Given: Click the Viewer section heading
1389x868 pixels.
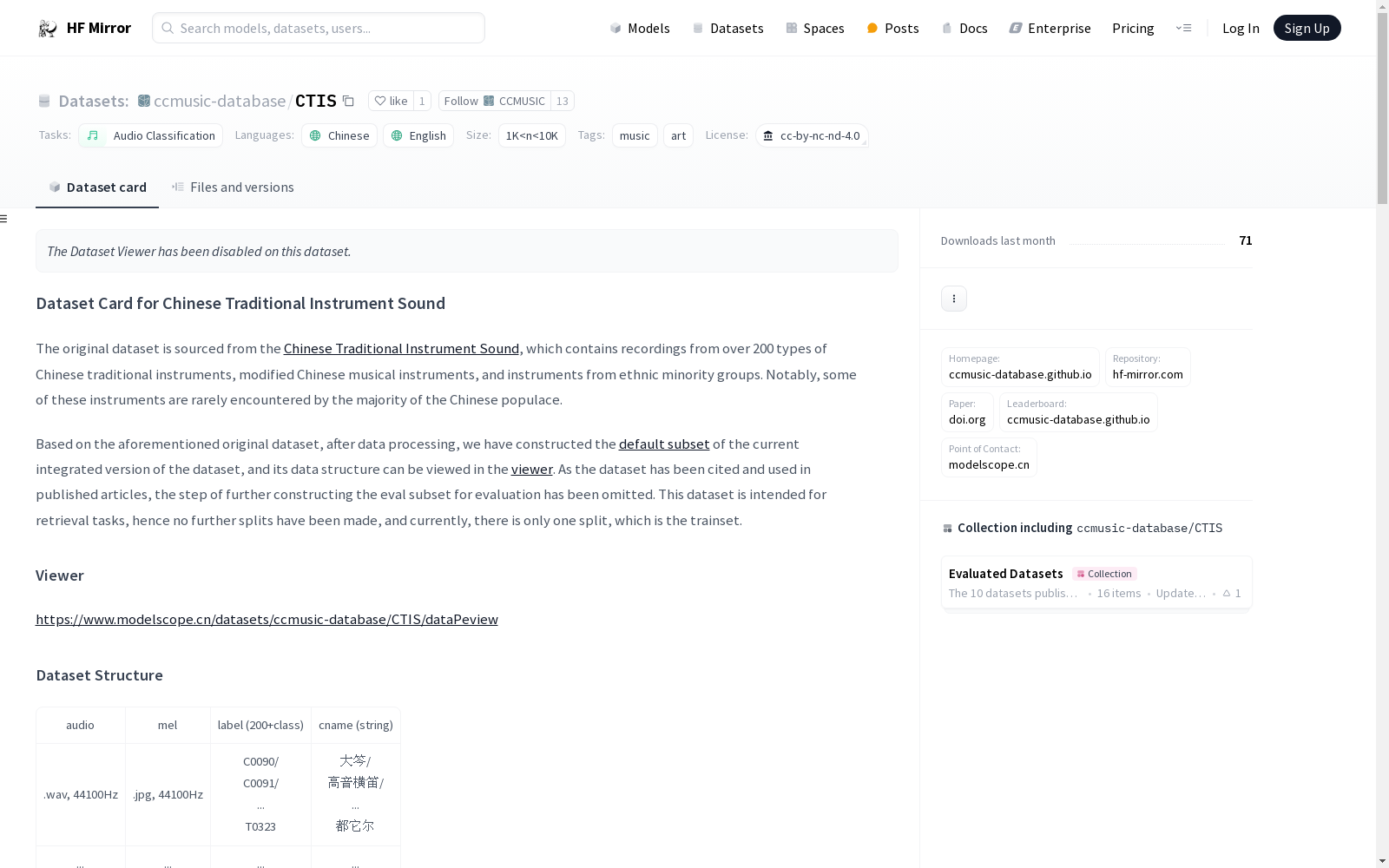Looking at the screenshot, I should (60, 575).
